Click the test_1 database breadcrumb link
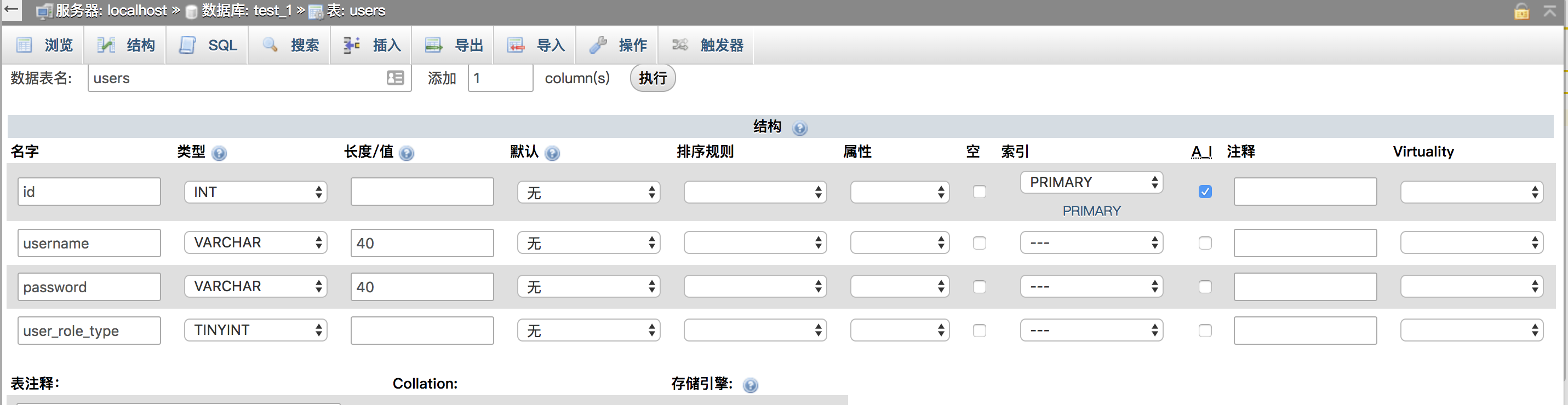This screenshot has height=405, width=1568. [247, 10]
